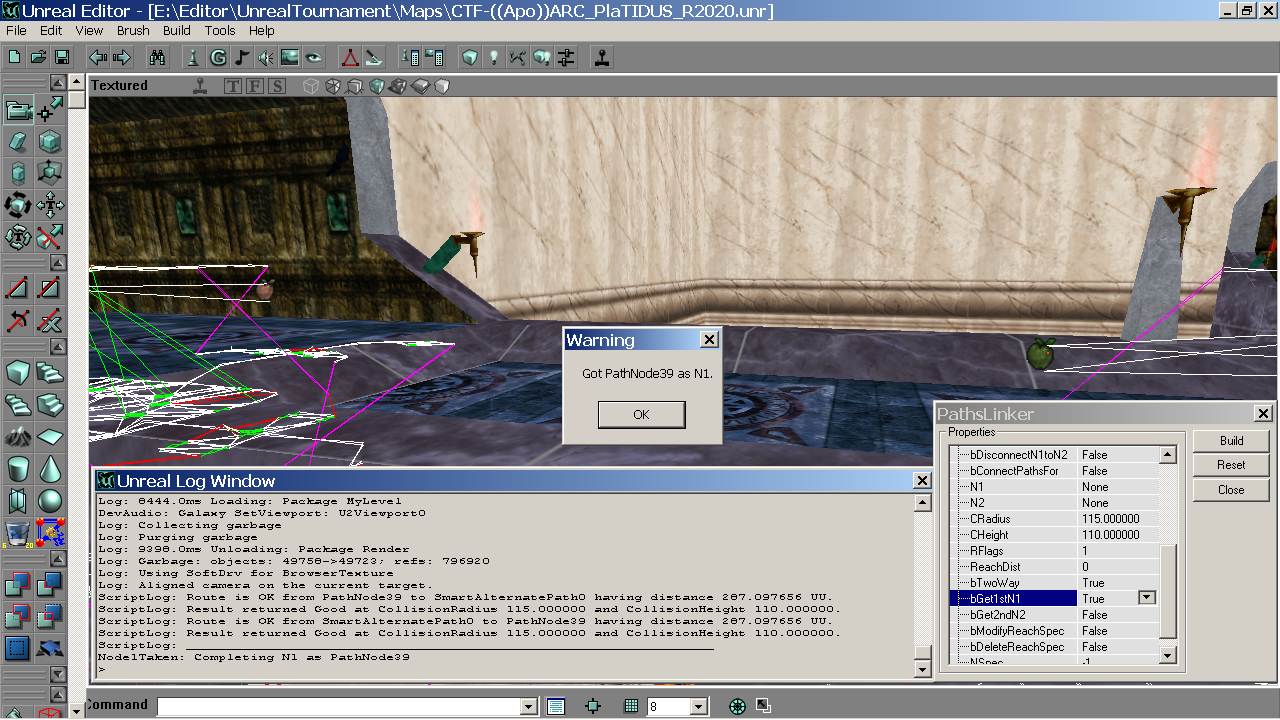1280x720 pixels.
Task: Open Search for Actors binoculars icon
Action: click(157, 57)
